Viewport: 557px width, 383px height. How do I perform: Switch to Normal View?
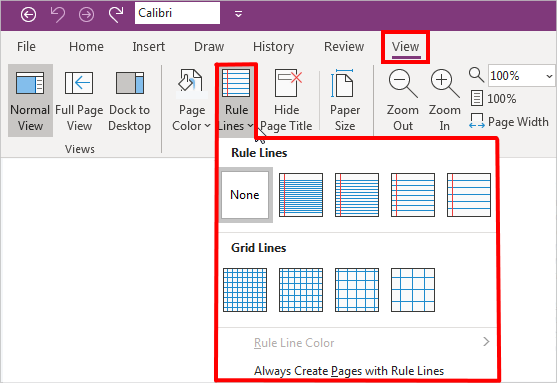(x=31, y=101)
